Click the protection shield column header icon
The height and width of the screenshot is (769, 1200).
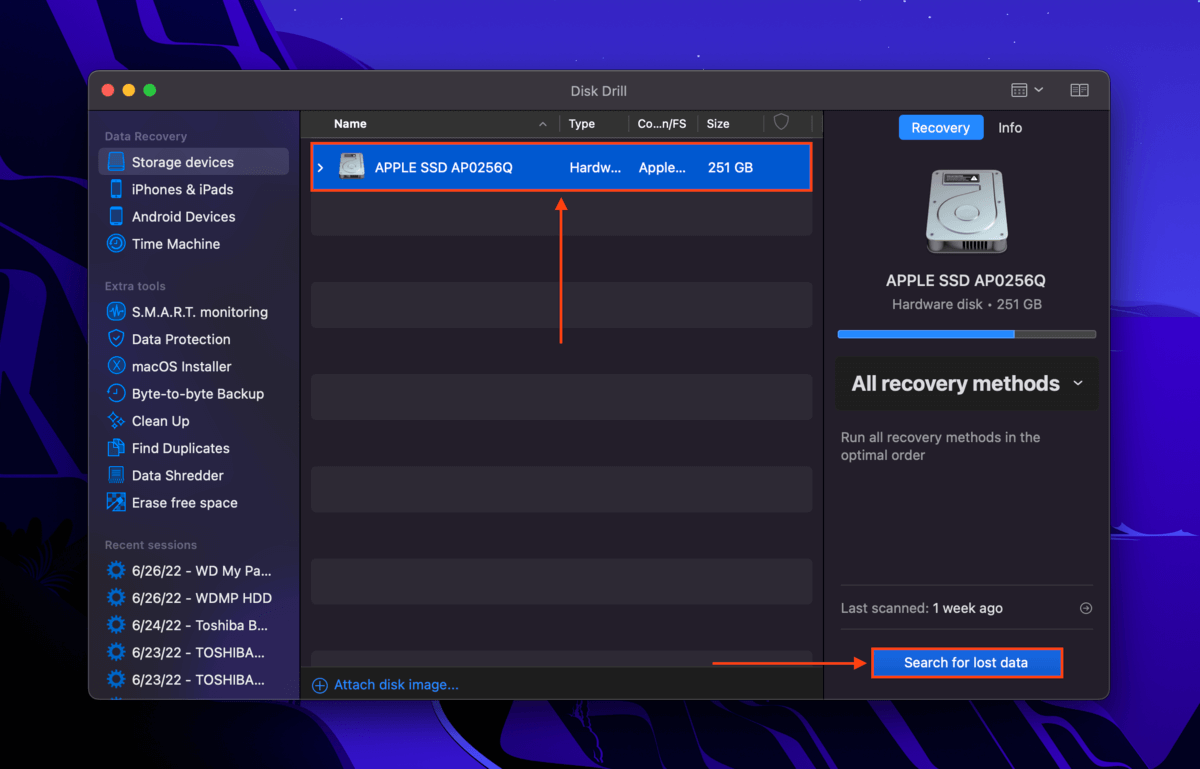click(x=782, y=122)
